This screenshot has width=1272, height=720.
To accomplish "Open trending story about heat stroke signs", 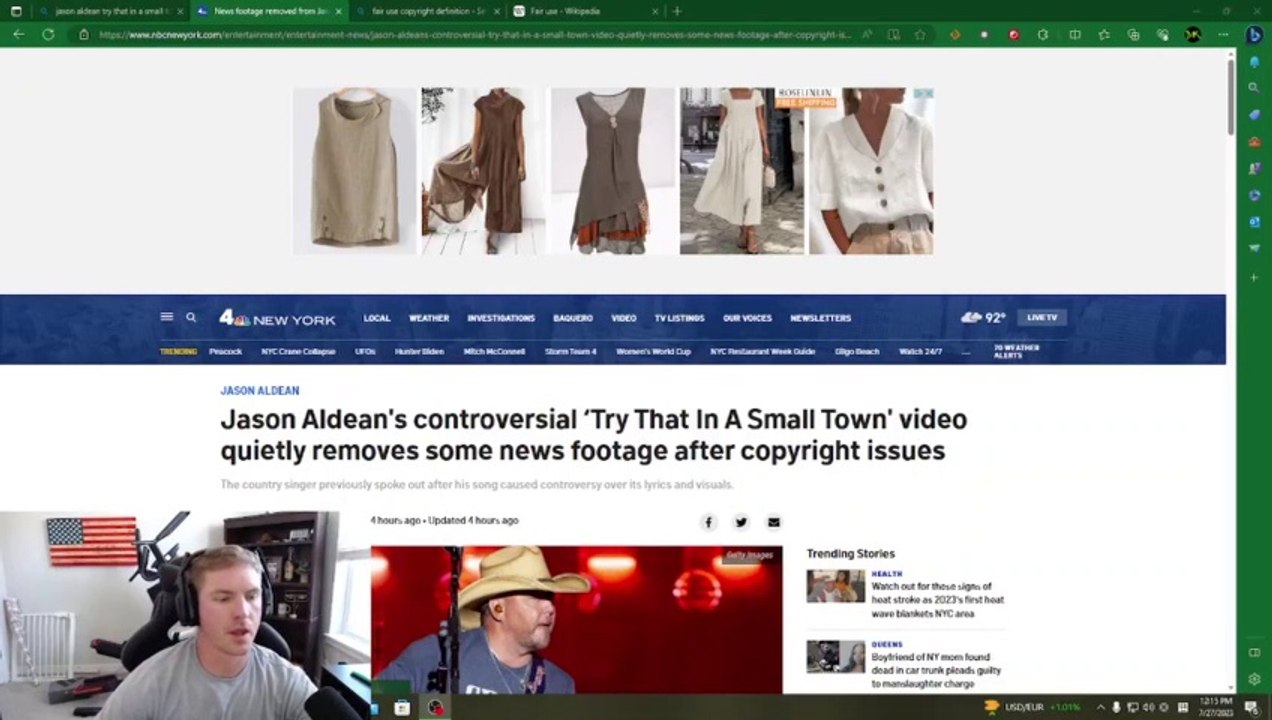I will 937,599.
